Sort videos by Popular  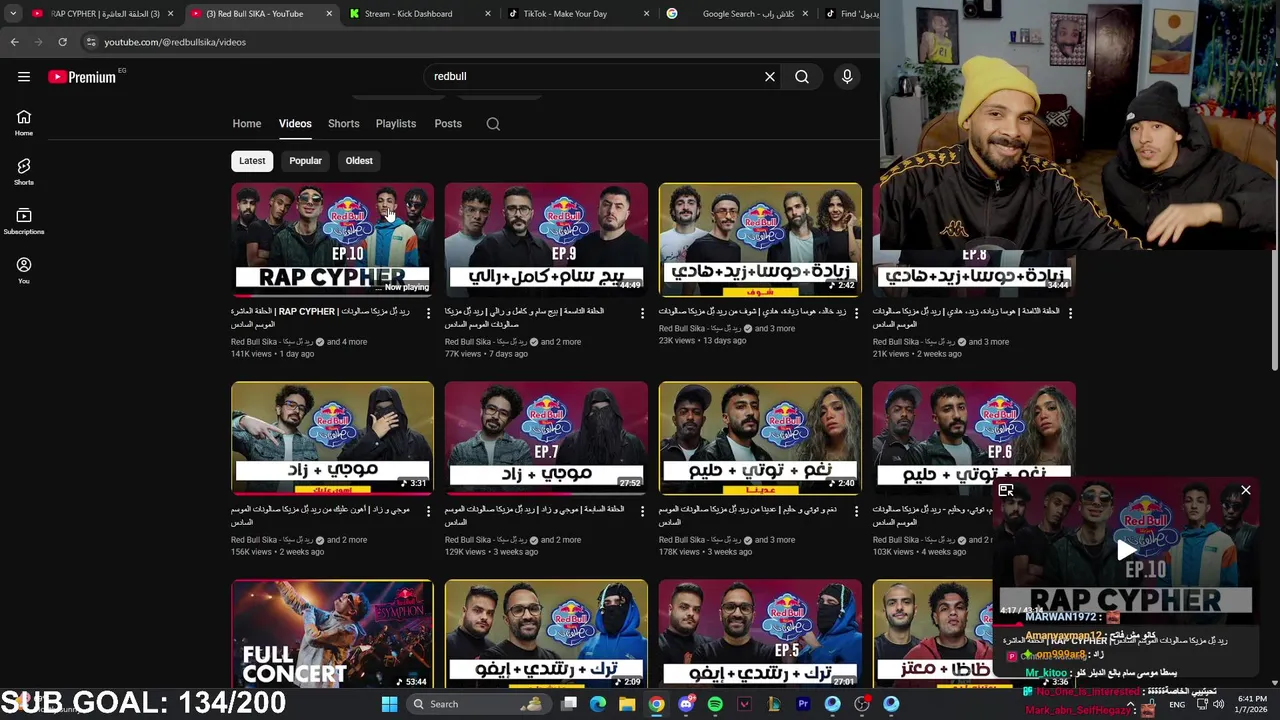point(305,161)
